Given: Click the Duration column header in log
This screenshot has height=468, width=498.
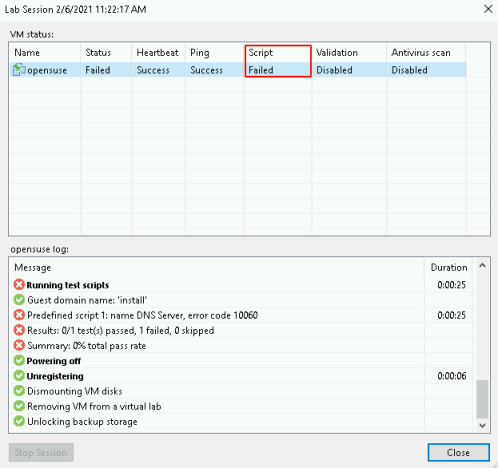Looking at the screenshot, I should [448, 267].
